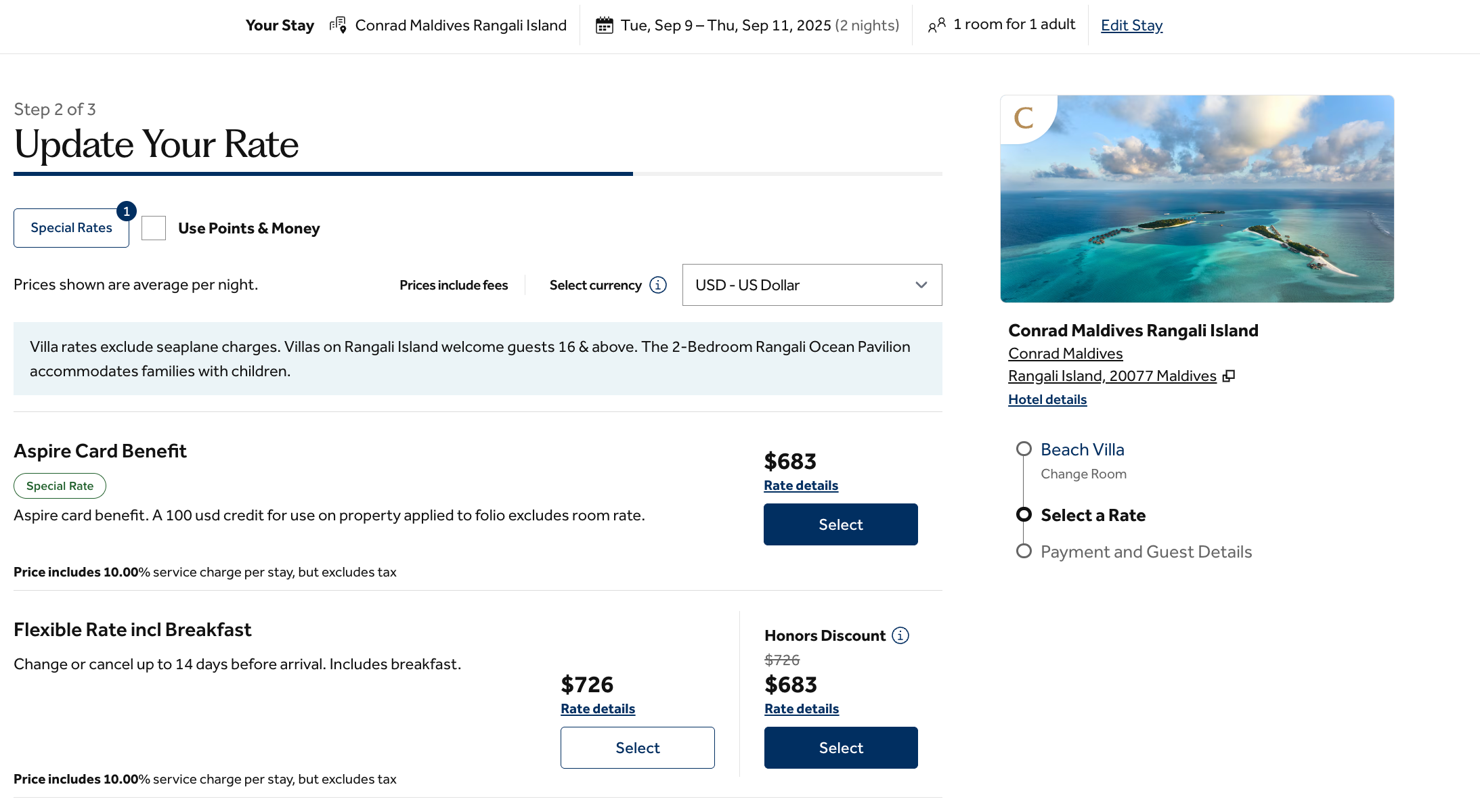This screenshot has width=1480, height=812.
Task: Go to Select a Rate step
Action: pyautogui.click(x=1093, y=516)
